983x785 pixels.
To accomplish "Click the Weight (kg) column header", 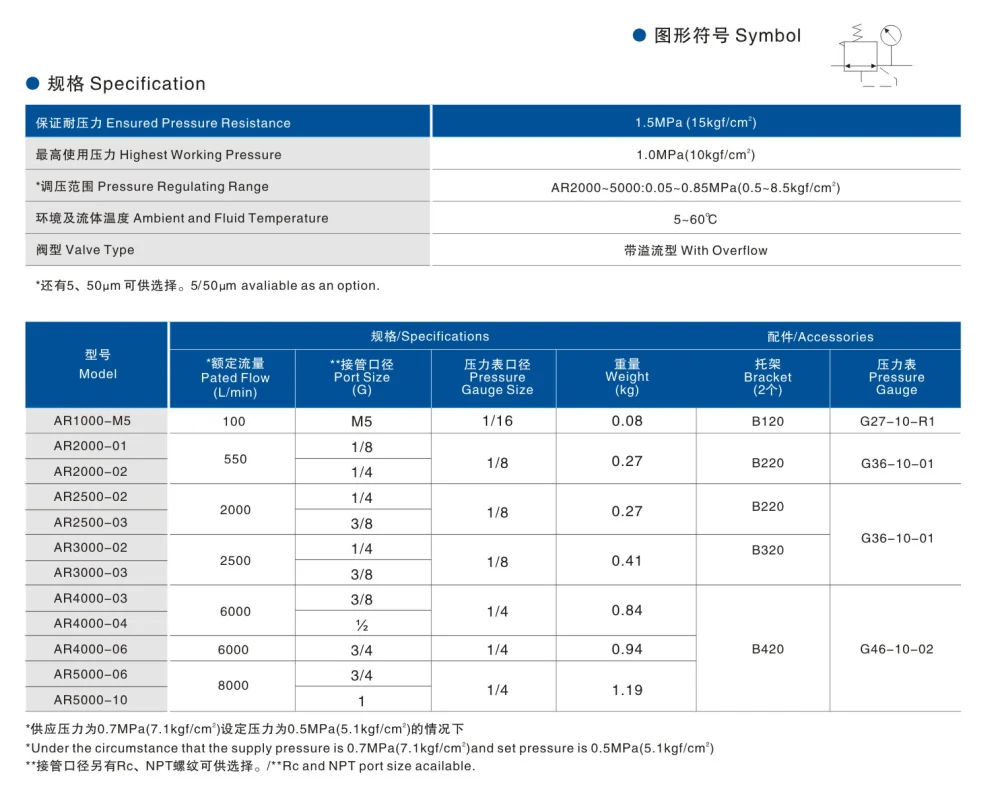I will (627, 378).
